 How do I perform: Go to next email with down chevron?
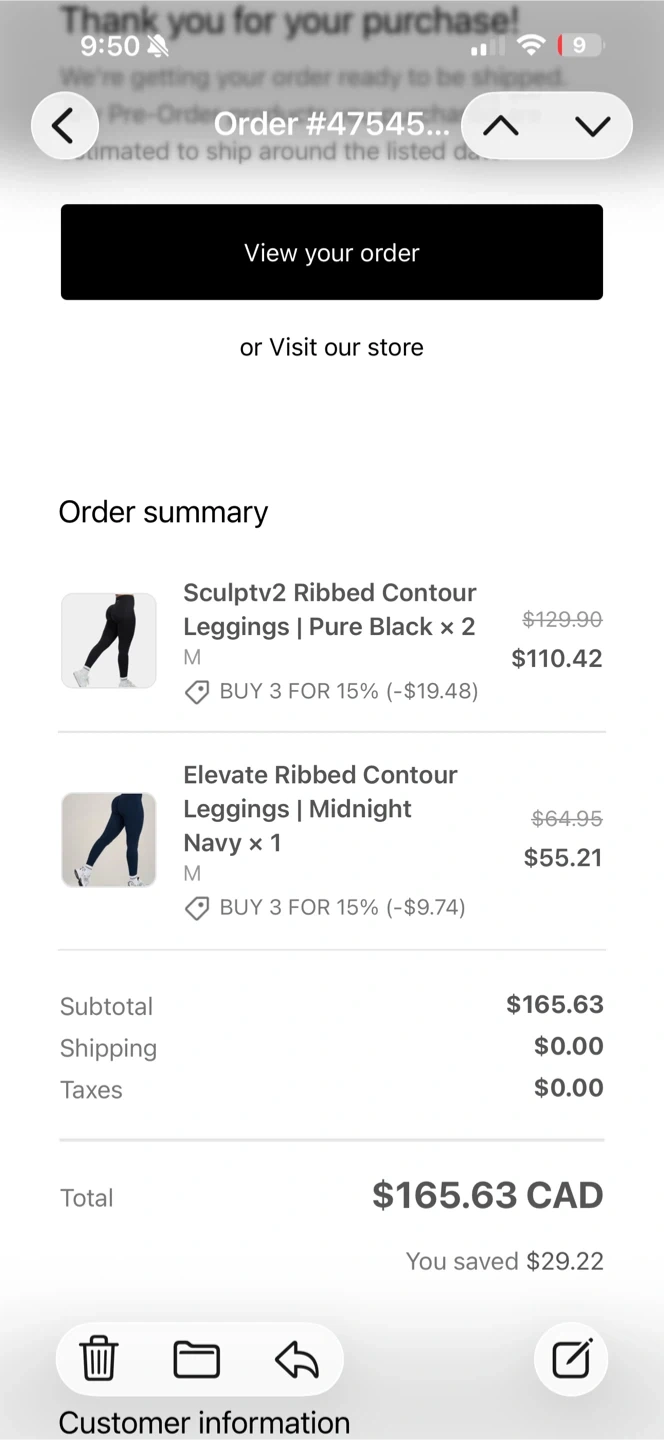593,126
